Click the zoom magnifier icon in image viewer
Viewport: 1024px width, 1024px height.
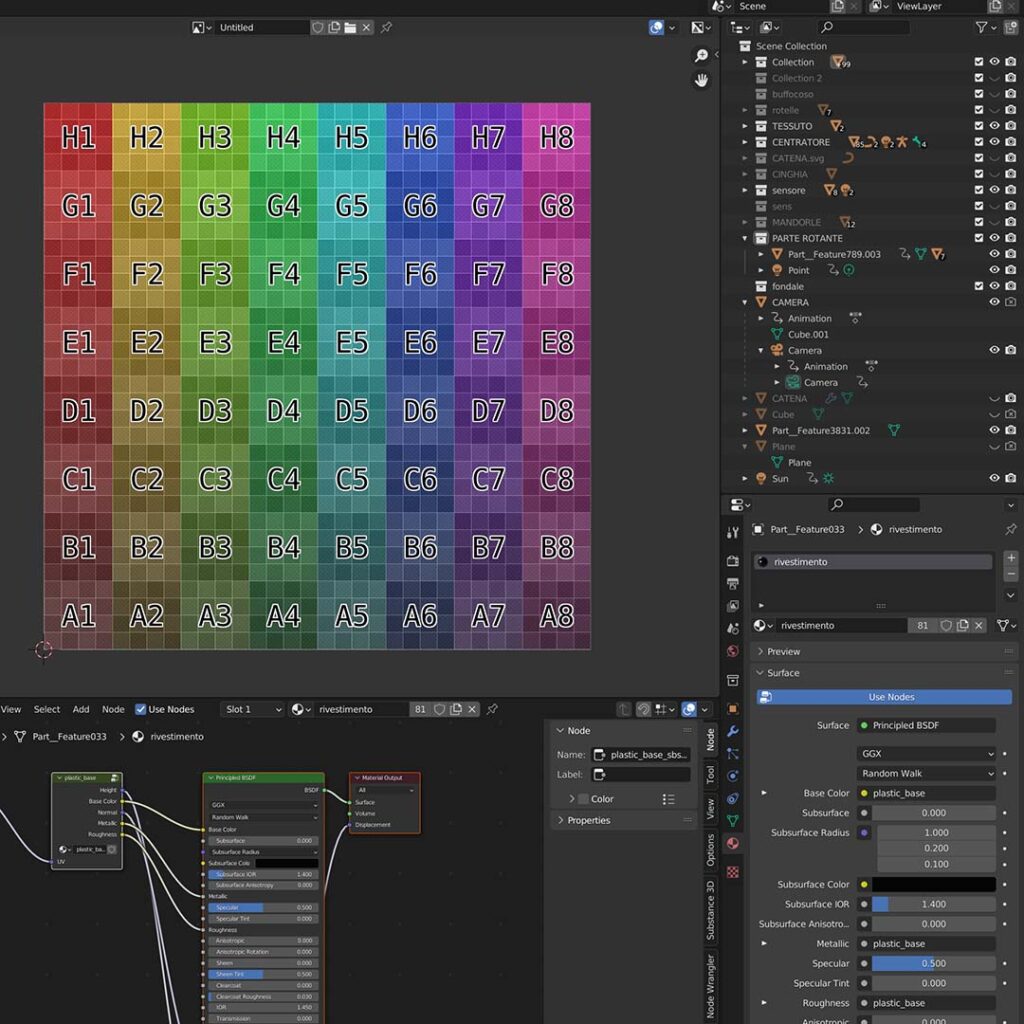(702, 56)
